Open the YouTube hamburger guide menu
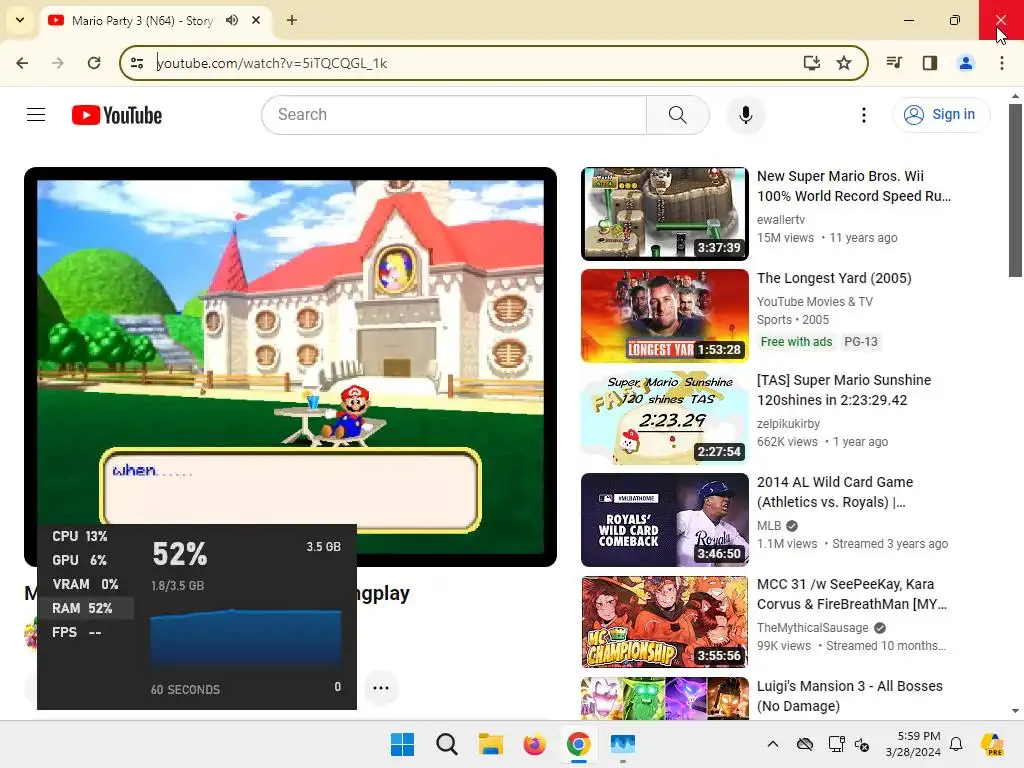This screenshot has height=768, width=1024. (36, 115)
